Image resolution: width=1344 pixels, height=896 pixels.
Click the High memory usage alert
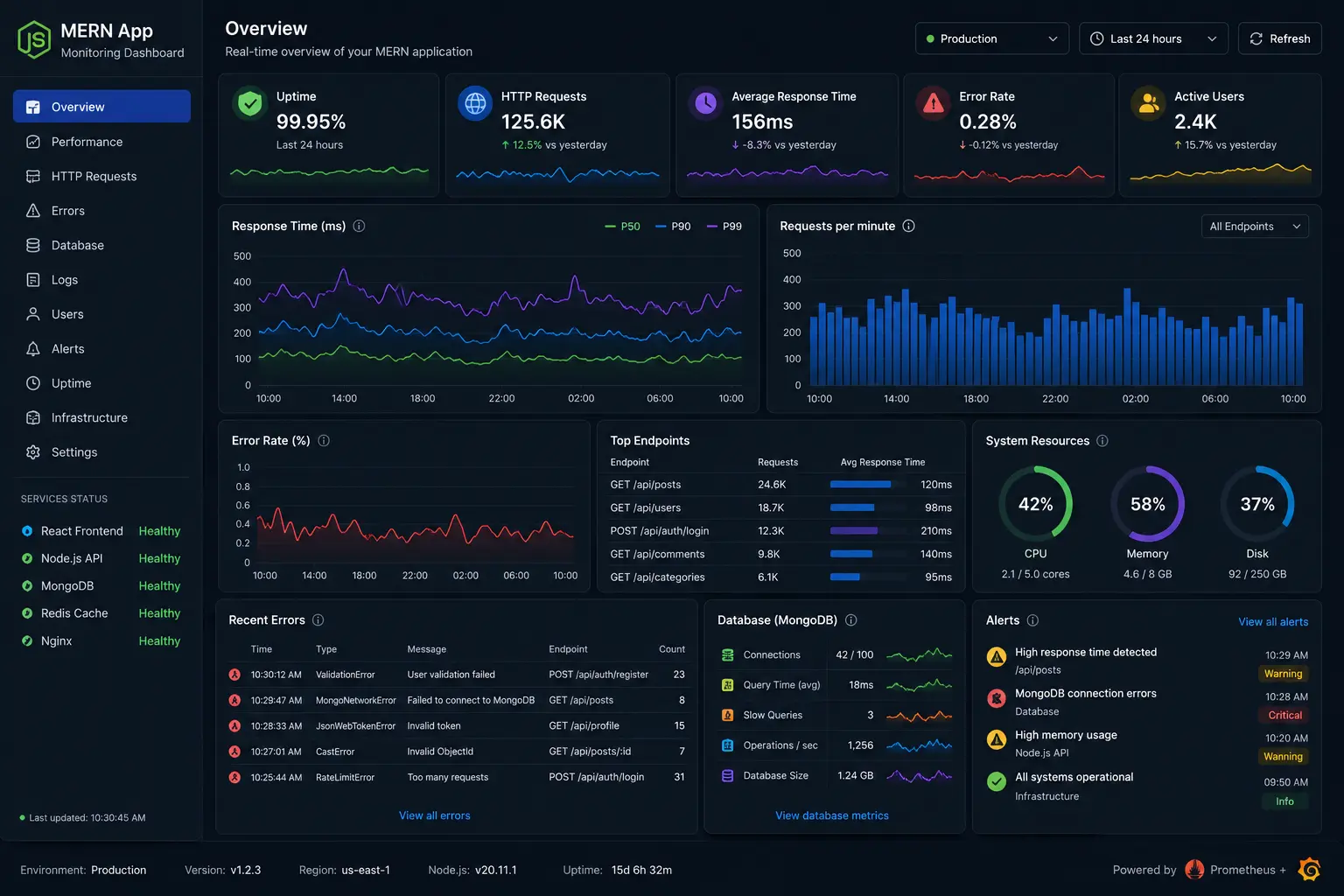tap(1147, 745)
